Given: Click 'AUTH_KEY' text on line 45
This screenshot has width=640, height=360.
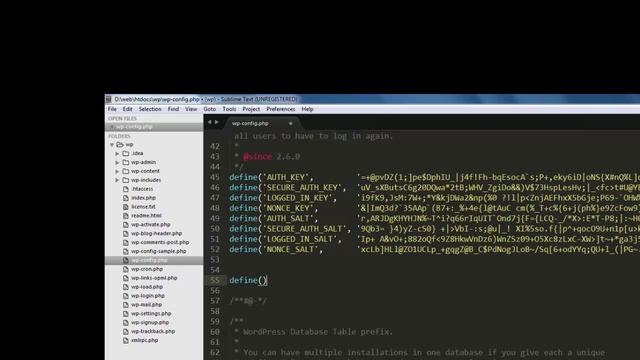Looking at the screenshot, I should (x=286, y=178).
